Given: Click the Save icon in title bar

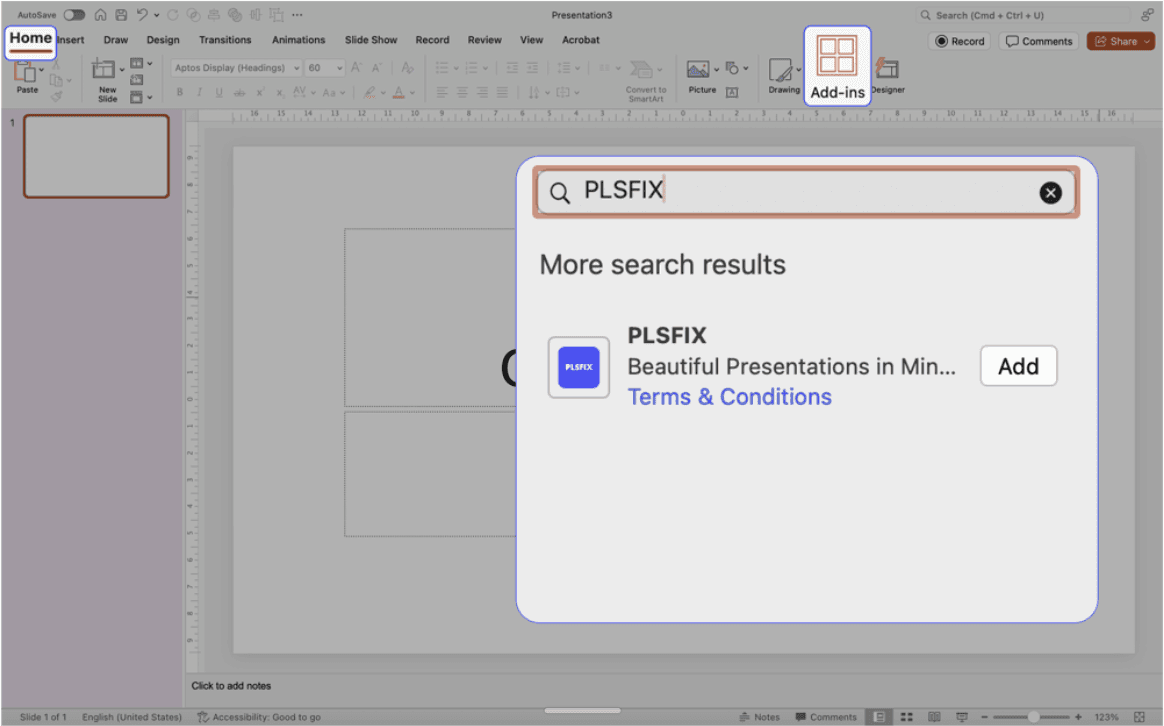Looking at the screenshot, I should pyautogui.click(x=121, y=15).
